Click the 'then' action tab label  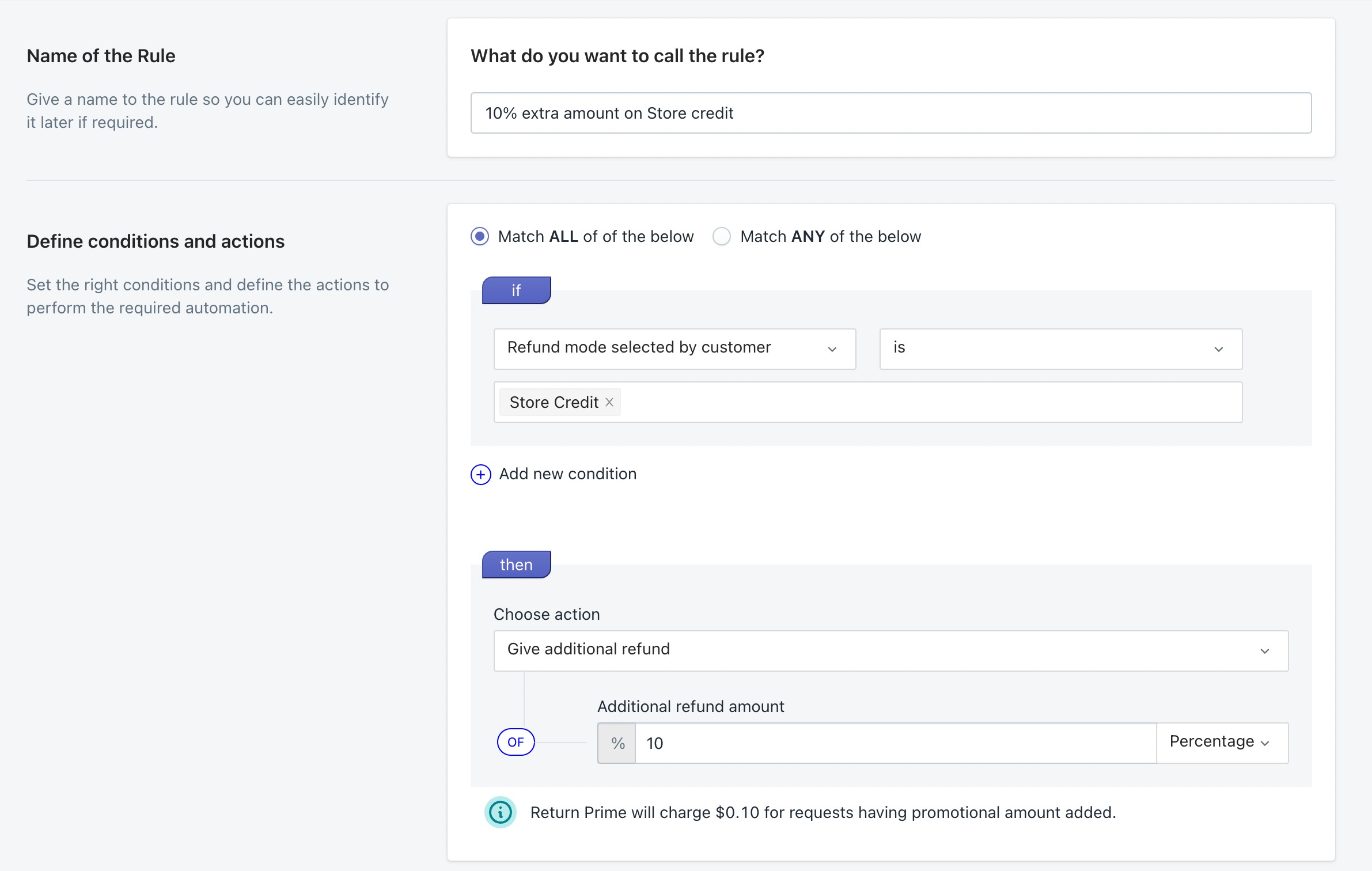click(x=516, y=565)
